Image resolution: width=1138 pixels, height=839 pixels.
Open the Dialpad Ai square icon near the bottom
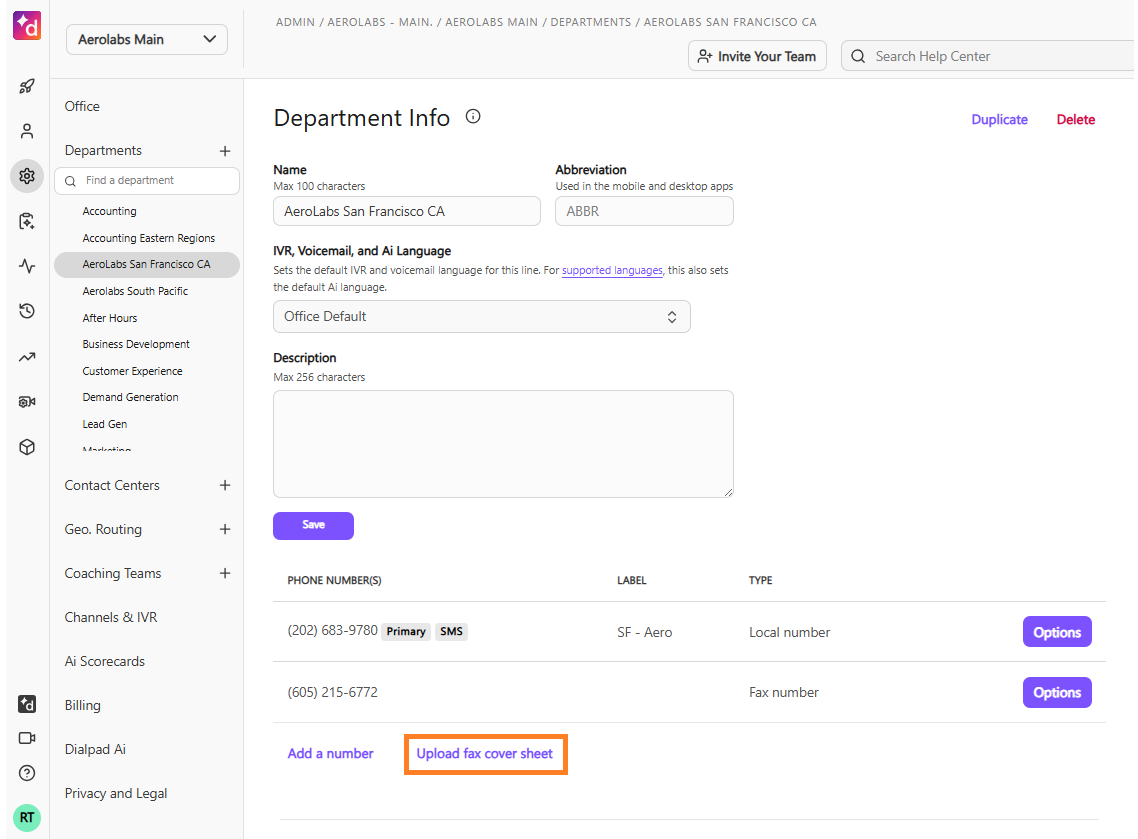click(27, 703)
